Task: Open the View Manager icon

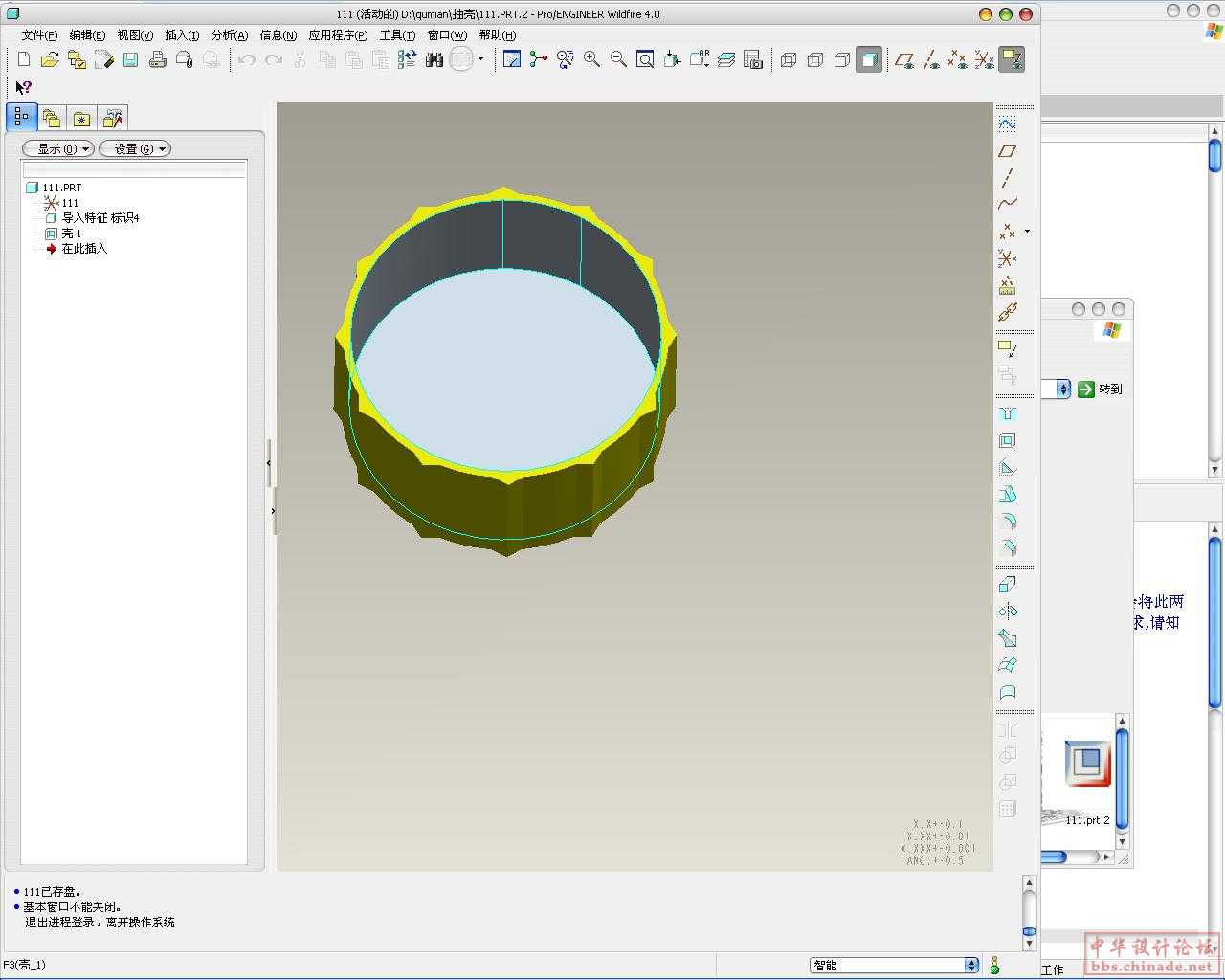Action: coord(753,59)
